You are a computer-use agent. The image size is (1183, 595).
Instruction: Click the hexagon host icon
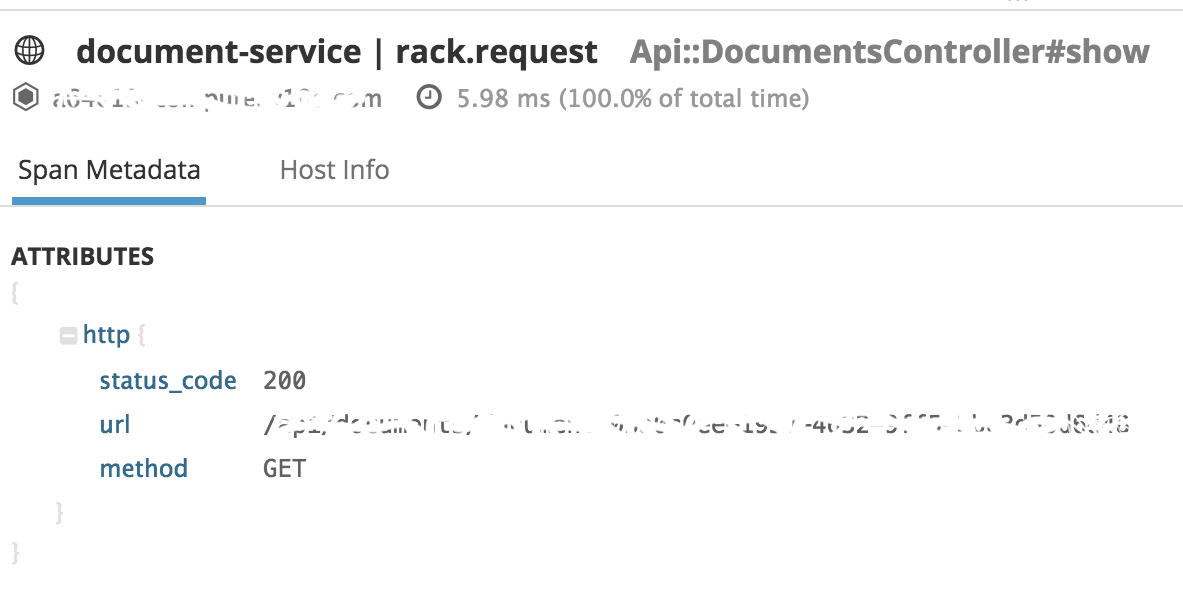[x=26, y=97]
